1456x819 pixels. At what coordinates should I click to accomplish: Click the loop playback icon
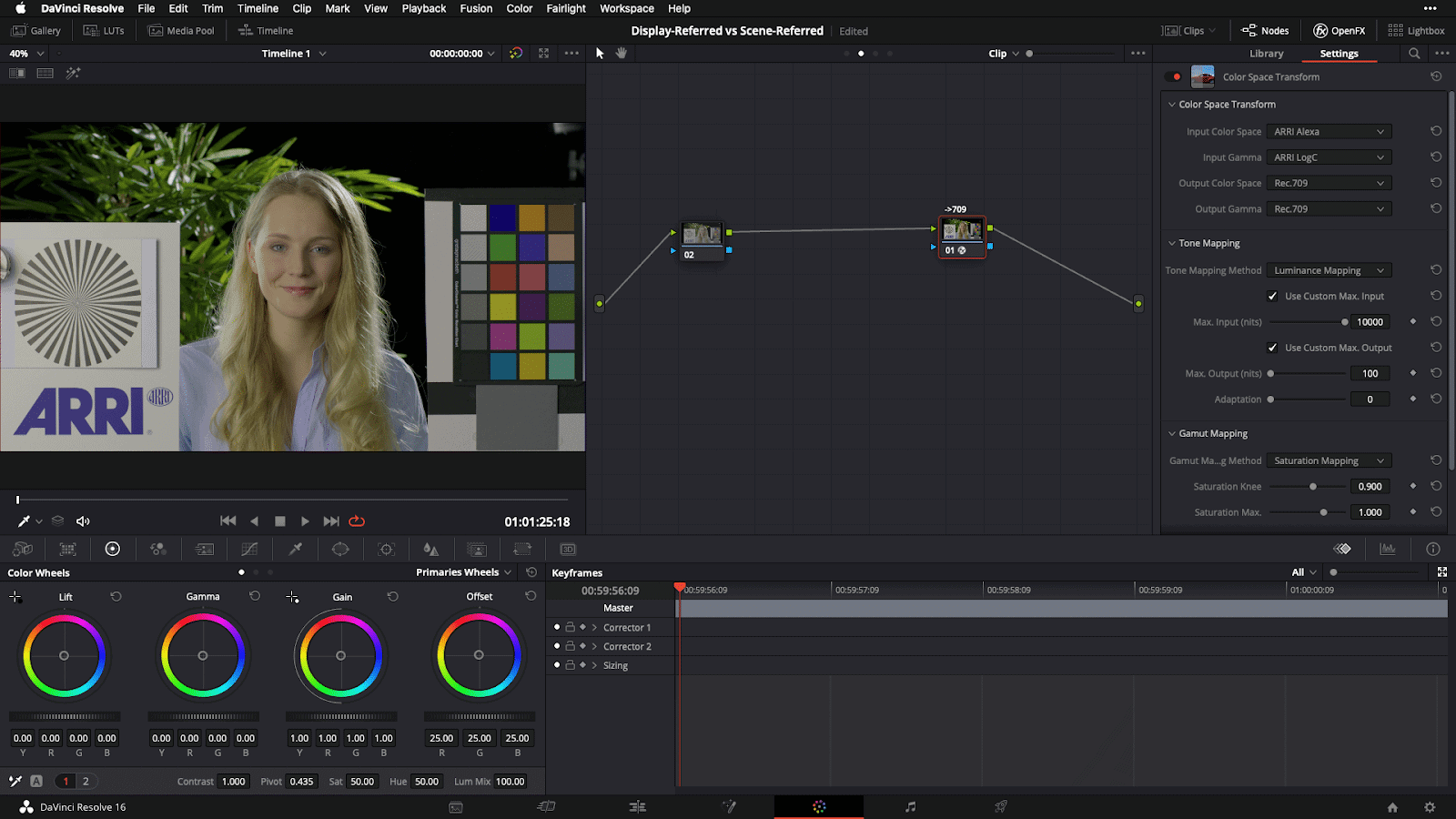(x=357, y=521)
